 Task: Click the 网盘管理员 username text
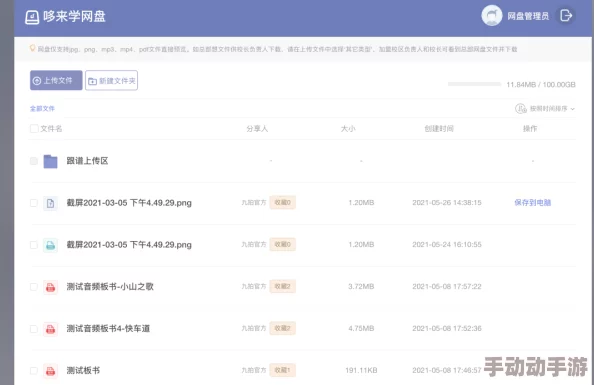(x=528, y=16)
